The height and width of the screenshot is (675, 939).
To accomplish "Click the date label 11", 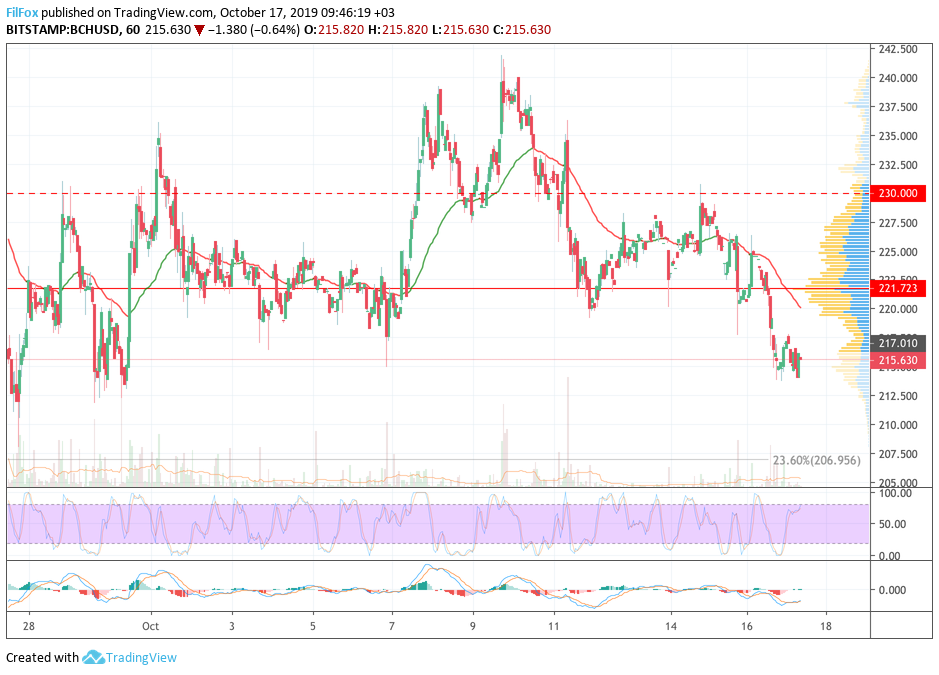I will (x=553, y=626).
